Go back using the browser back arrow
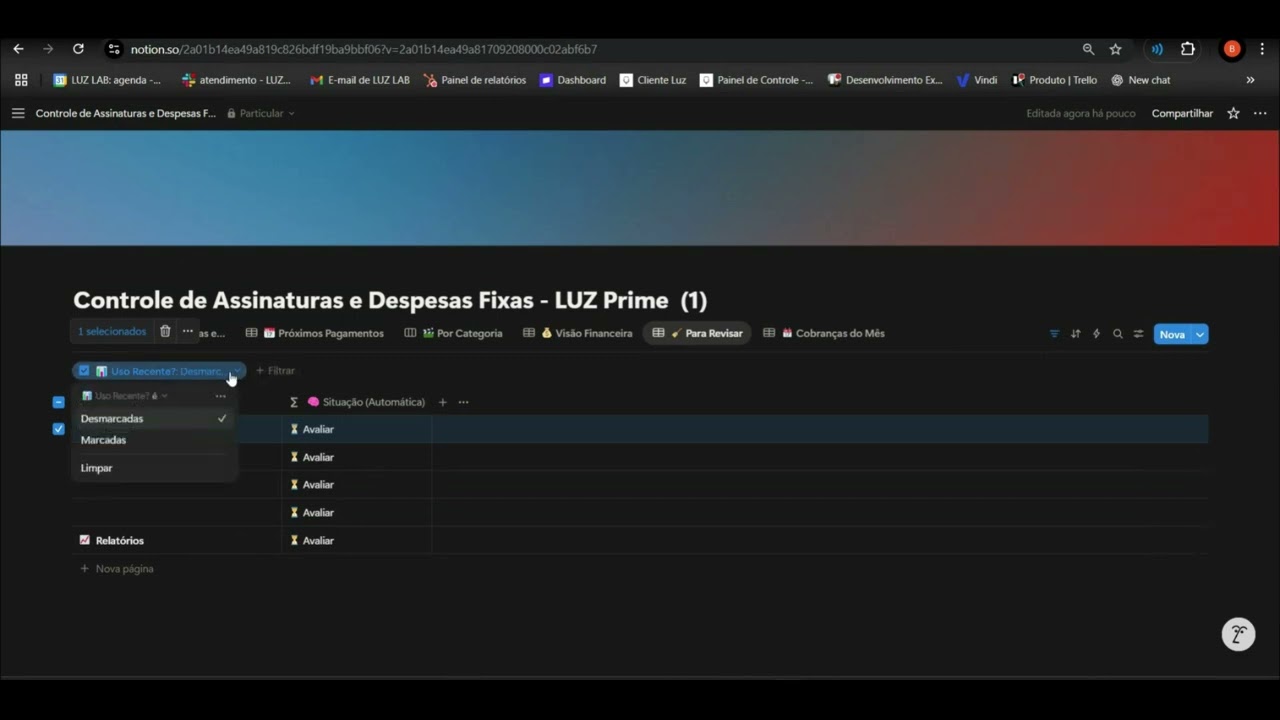This screenshot has height=720, width=1280. (18, 49)
